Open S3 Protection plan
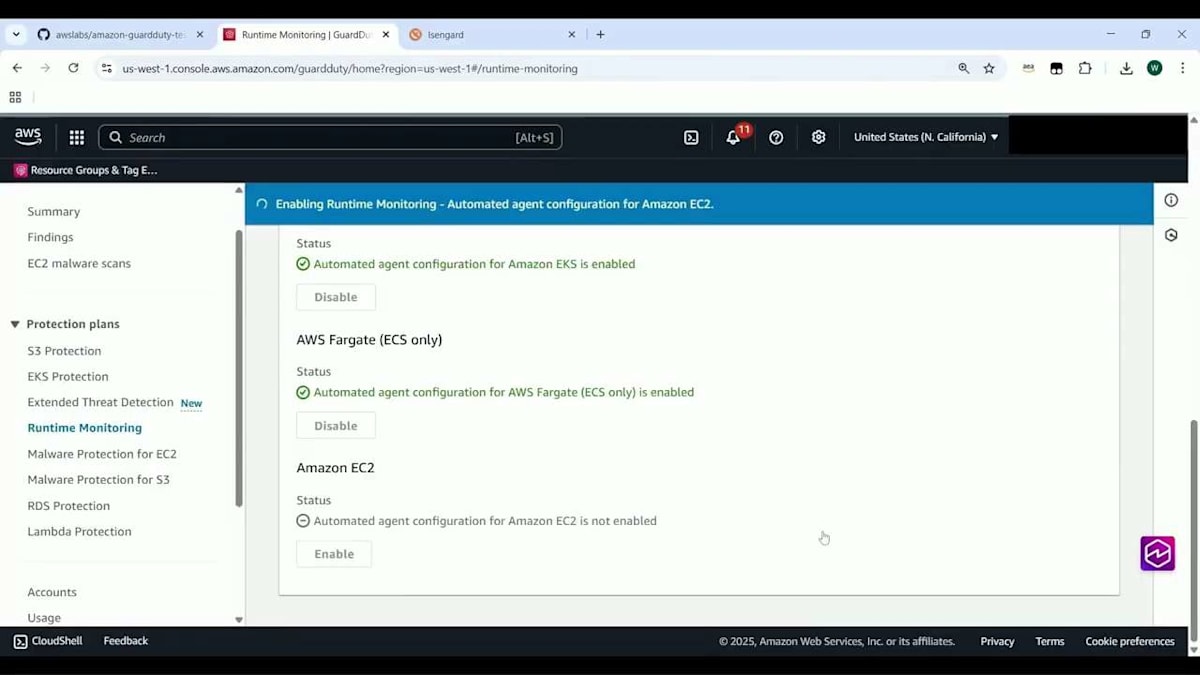 64,351
